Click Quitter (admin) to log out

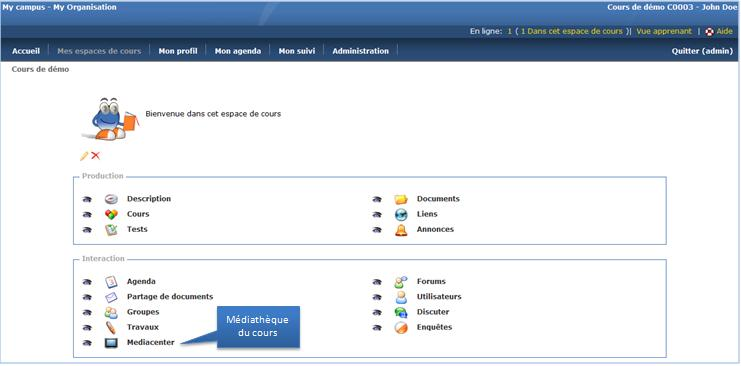(x=702, y=51)
